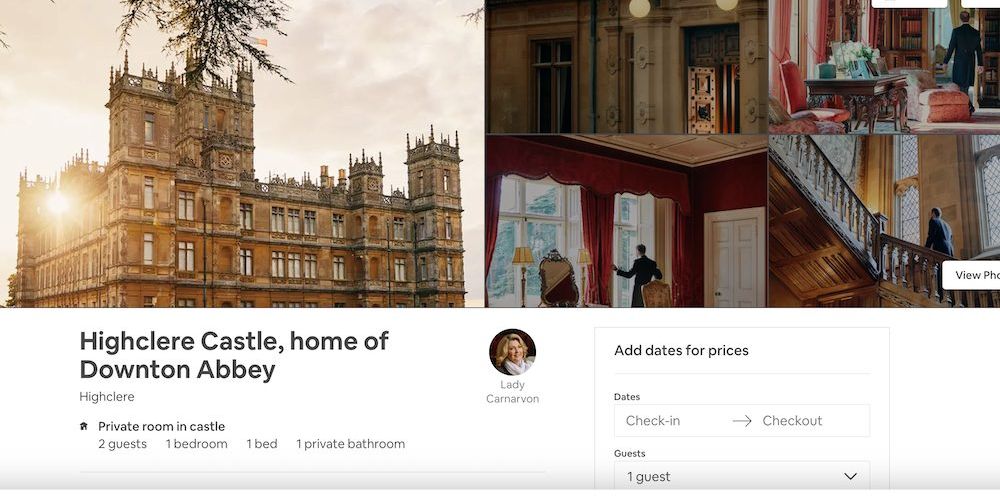Open the 1 guest selector

(742, 476)
